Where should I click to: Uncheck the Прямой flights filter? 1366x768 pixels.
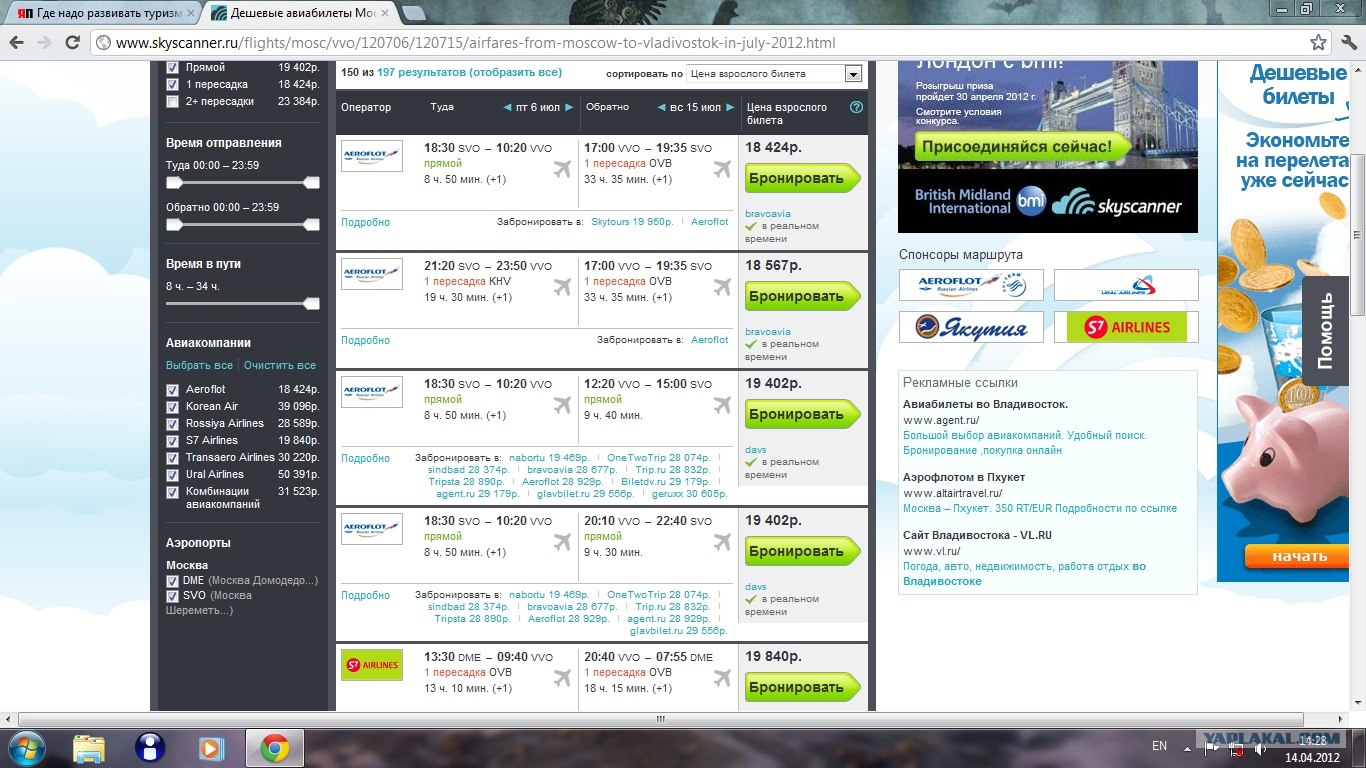tap(172, 67)
